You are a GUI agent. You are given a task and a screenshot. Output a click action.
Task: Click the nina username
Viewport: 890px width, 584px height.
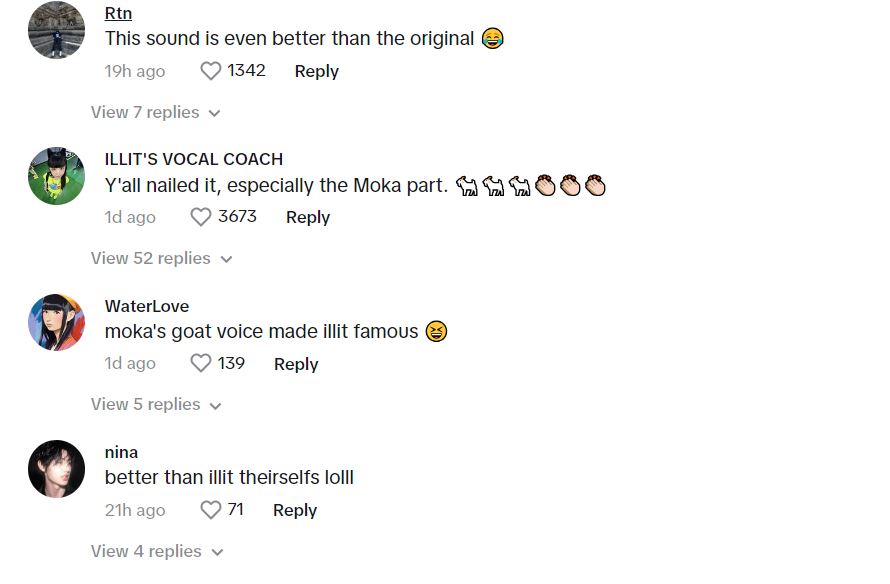tap(121, 452)
